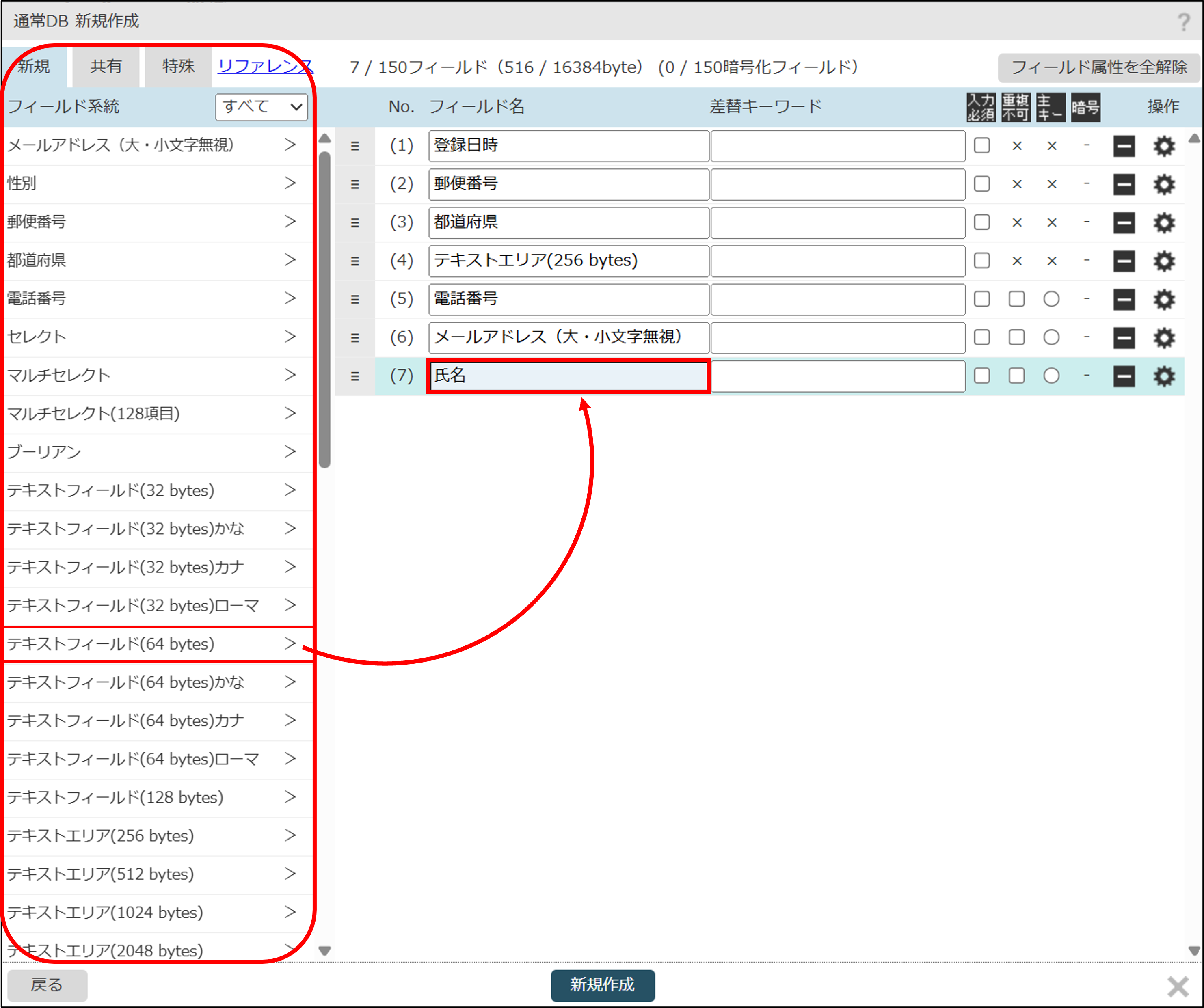Enable 重複不可 checkbox for 電話番号

tap(1016, 299)
